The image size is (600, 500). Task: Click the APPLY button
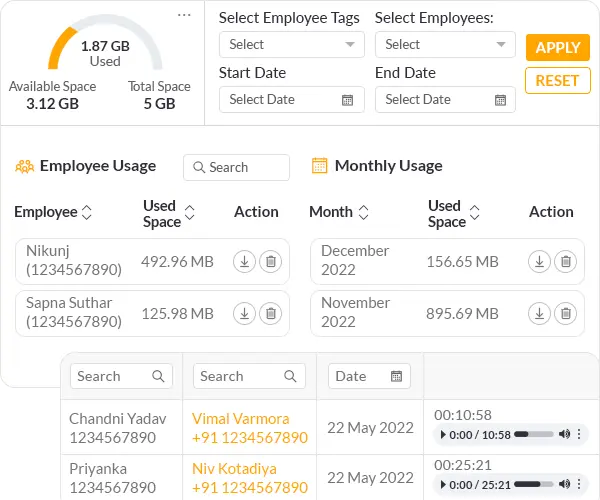pos(558,47)
